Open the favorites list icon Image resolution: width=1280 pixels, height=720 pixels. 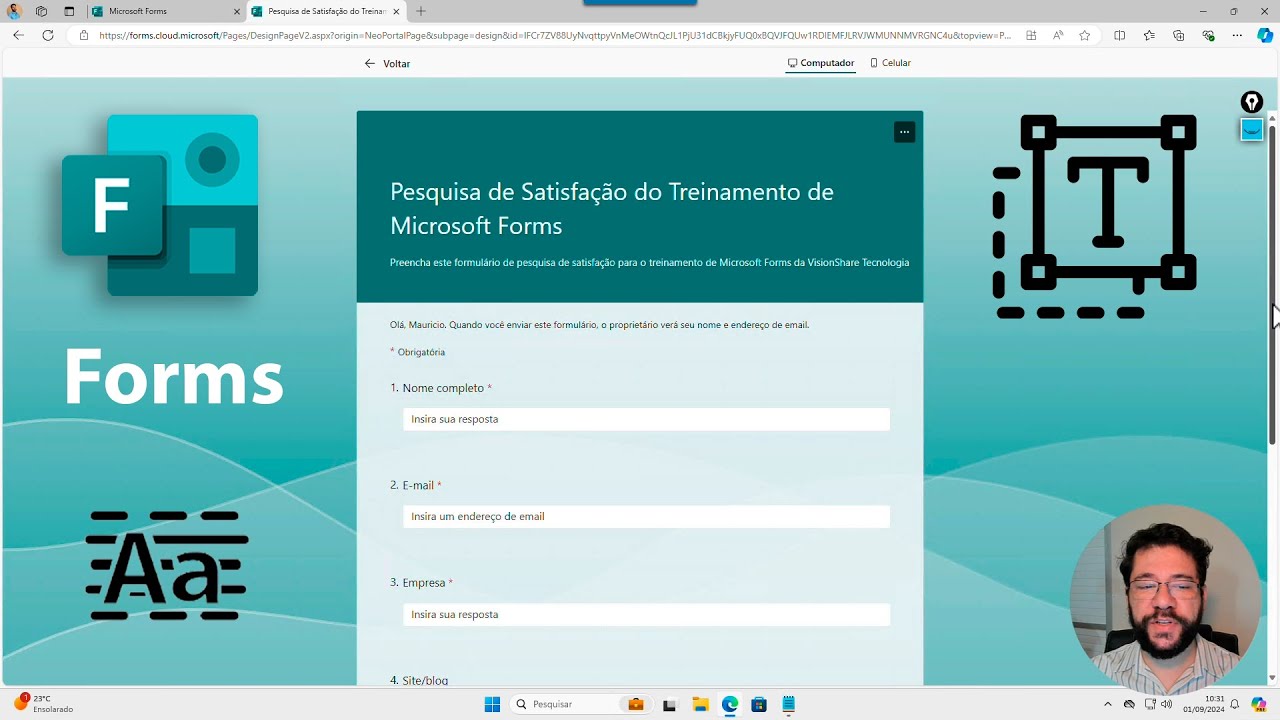1149,35
